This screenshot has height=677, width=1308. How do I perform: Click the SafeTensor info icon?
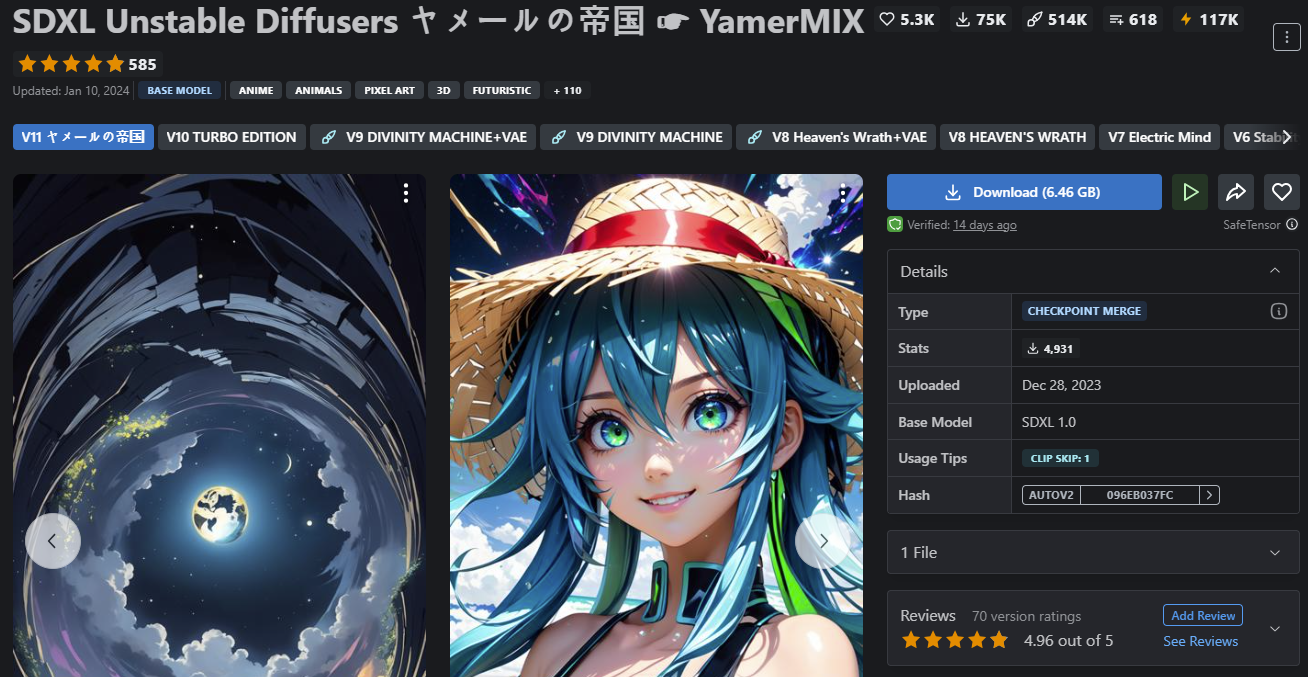[1292, 225]
